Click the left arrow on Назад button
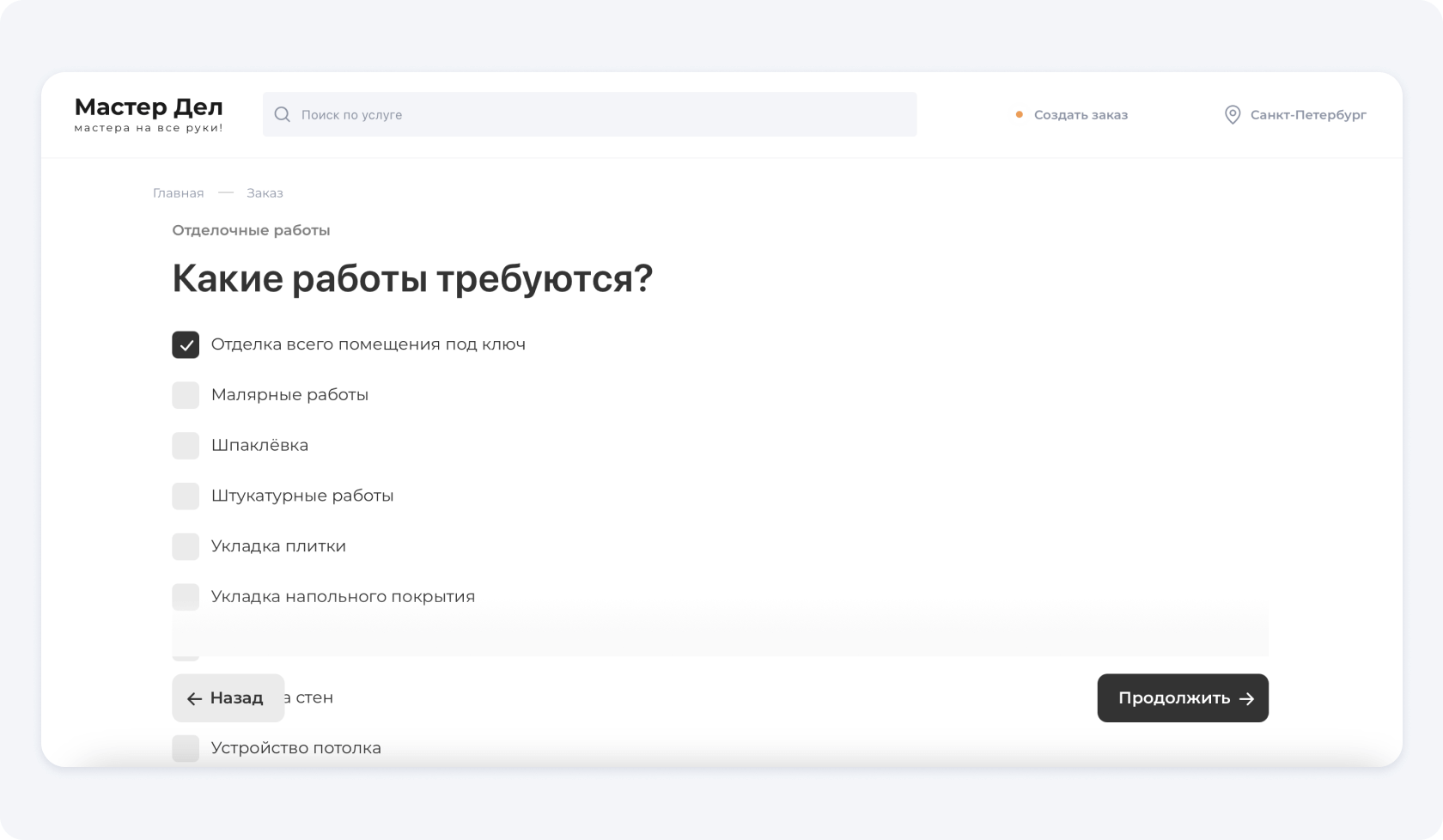The width and height of the screenshot is (1443, 840). tap(194, 699)
